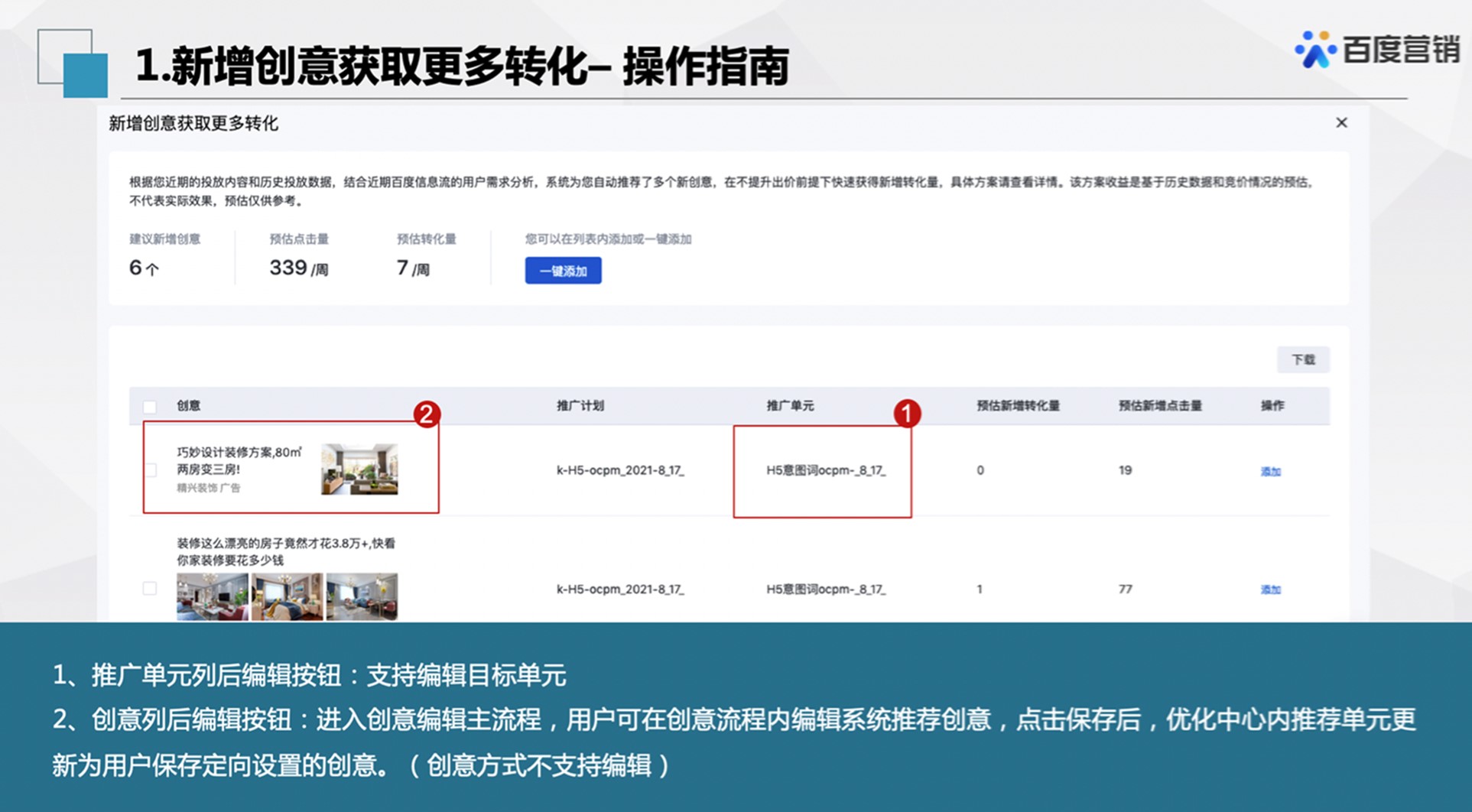Open the middle thumbnail of second creative
Image resolution: width=1472 pixels, height=812 pixels.
coord(287,596)
